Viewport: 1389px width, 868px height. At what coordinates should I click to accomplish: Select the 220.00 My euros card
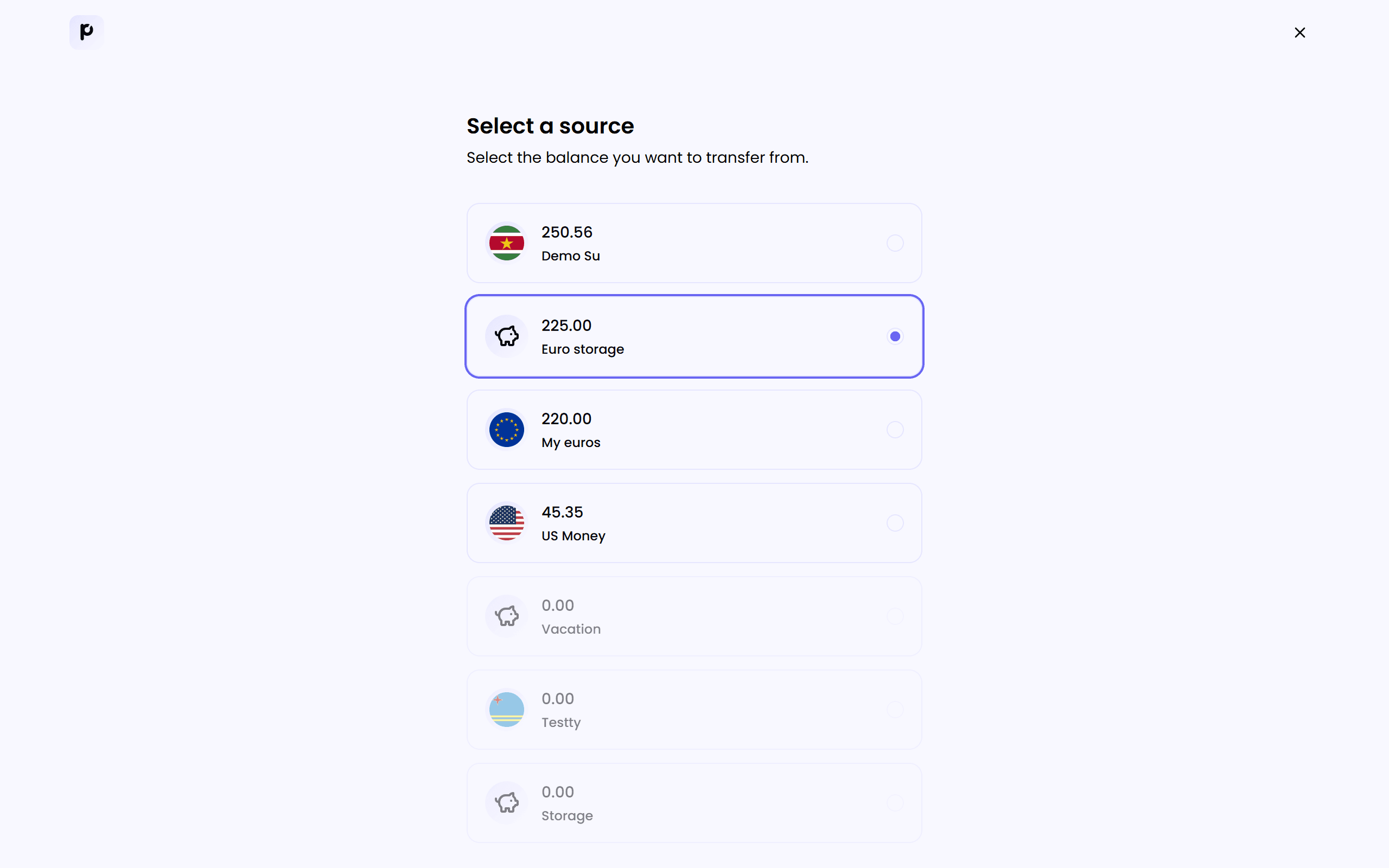point(693,430)
